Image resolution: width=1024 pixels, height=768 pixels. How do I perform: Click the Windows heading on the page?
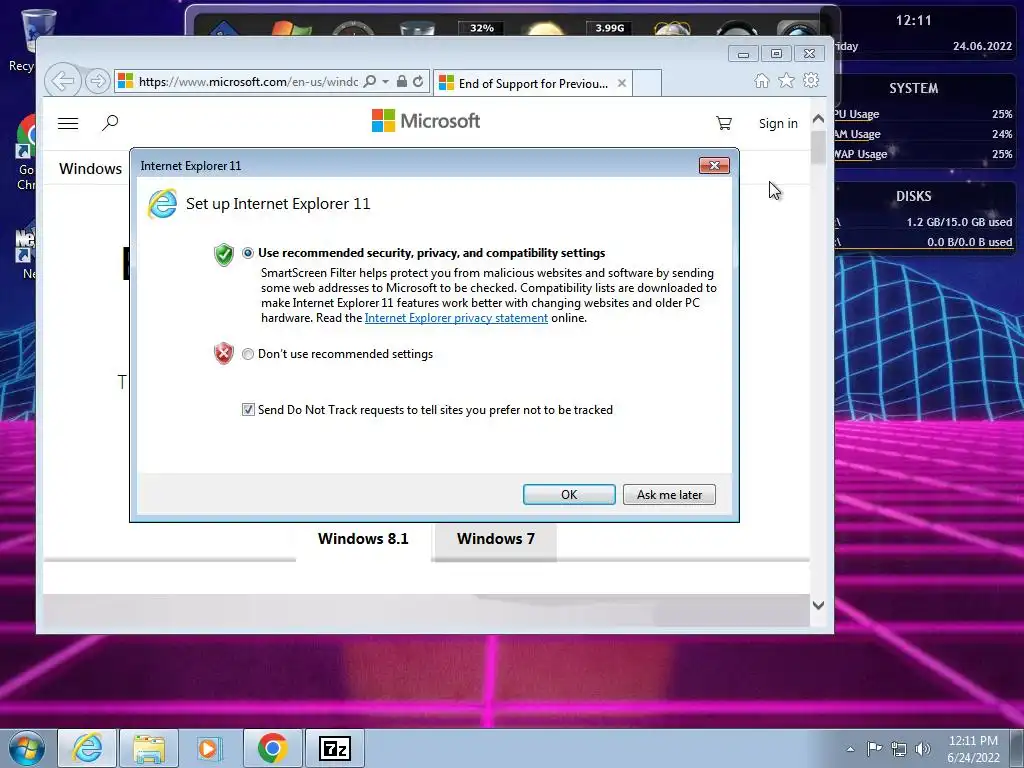[90, 168]
